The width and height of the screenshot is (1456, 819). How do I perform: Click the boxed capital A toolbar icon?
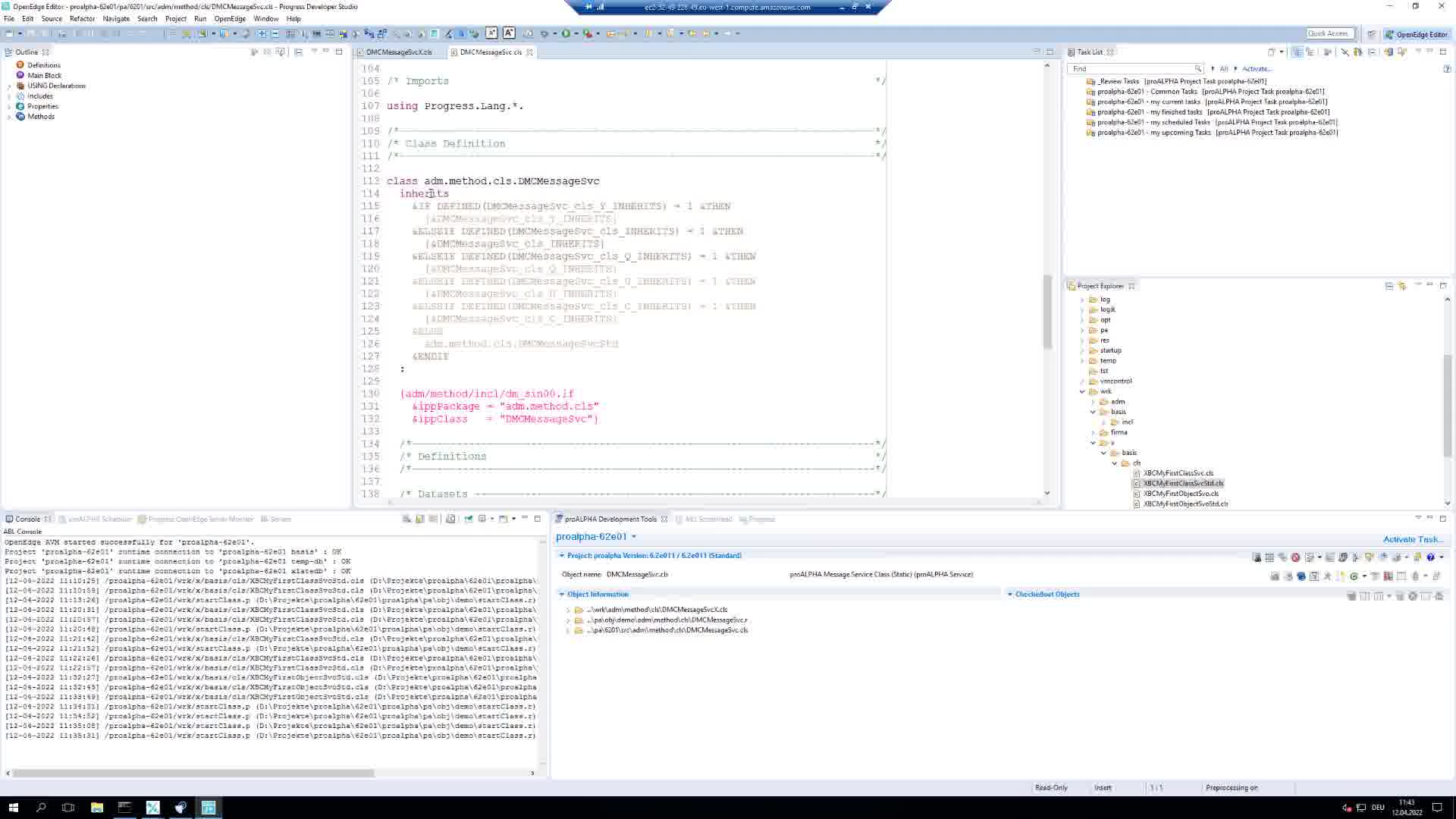(509, 33)
